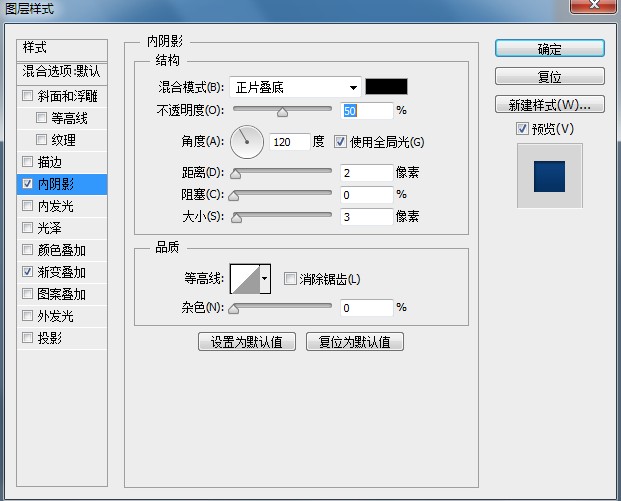621x501 pixels.
Task: Click the 不透明度 value field
Action: tap(367, 110)
